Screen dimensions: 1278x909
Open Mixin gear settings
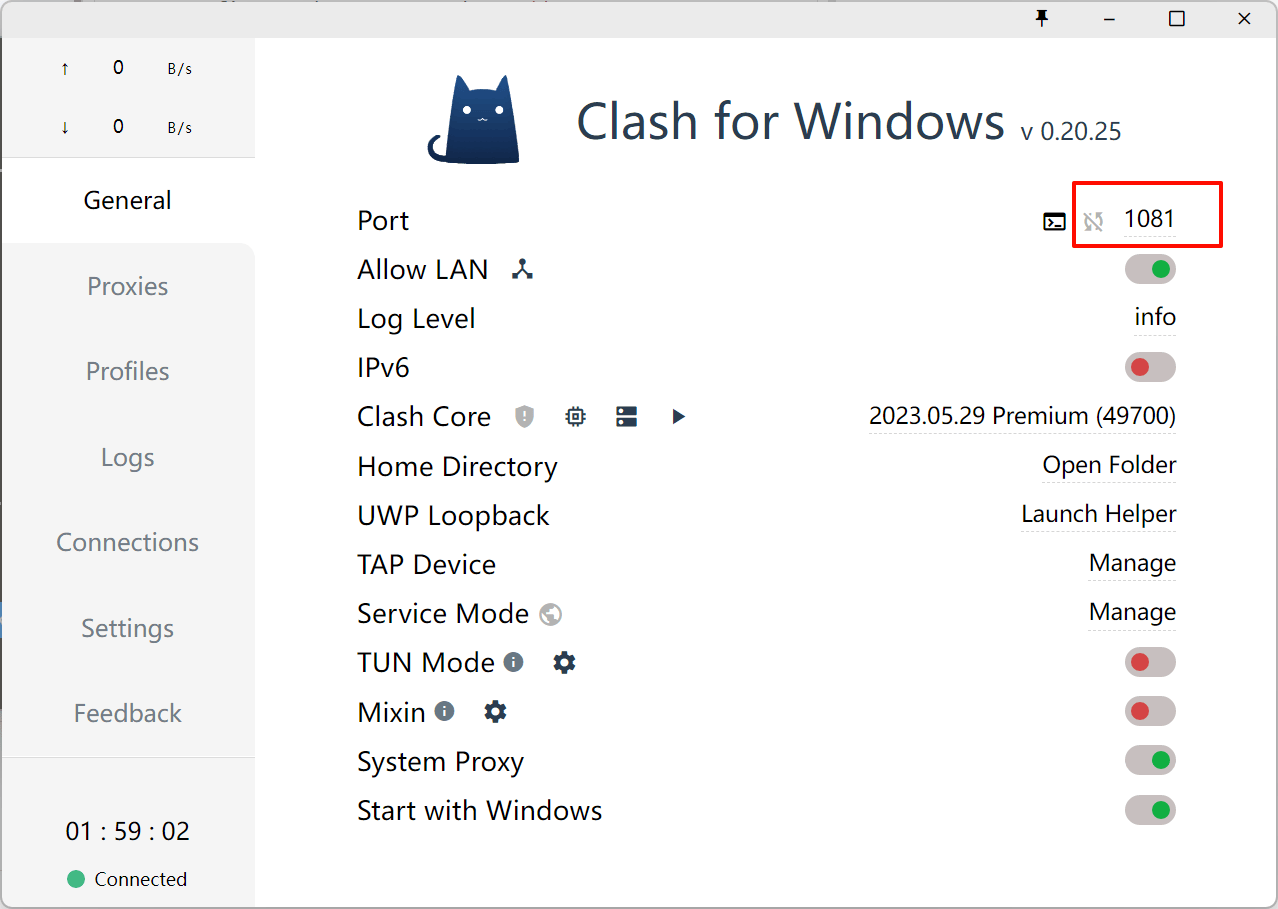(x=496, y=711)
